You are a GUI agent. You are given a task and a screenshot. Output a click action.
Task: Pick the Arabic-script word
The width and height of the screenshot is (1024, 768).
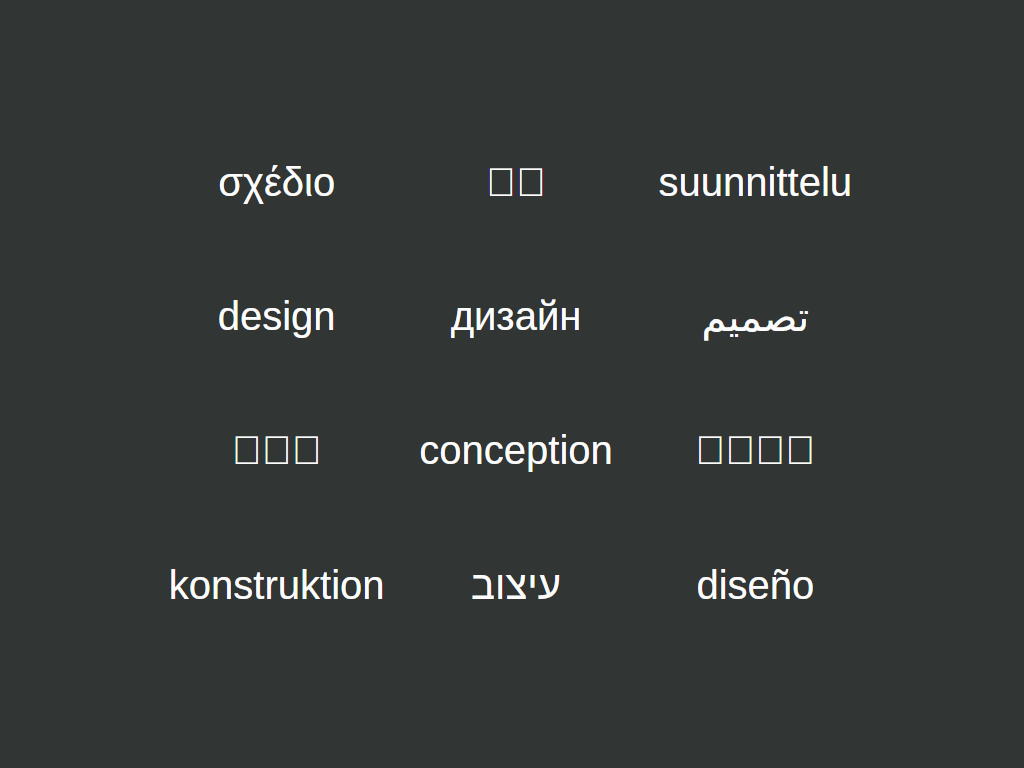point(755,320)
